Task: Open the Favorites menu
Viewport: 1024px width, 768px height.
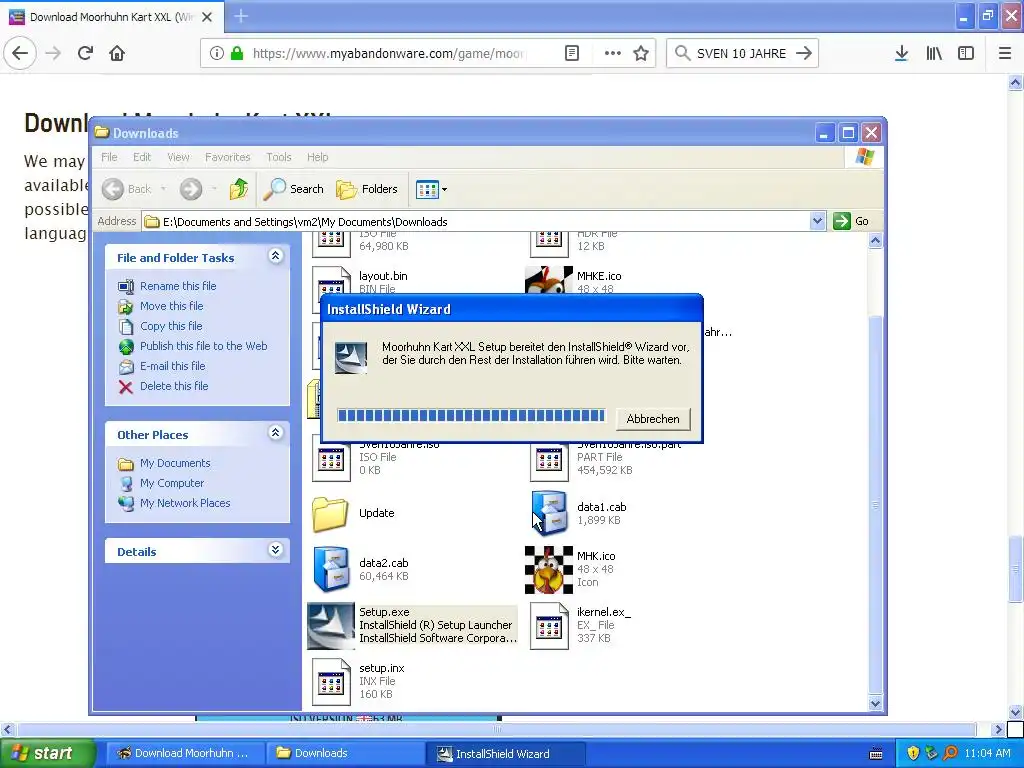Action: 227,157
